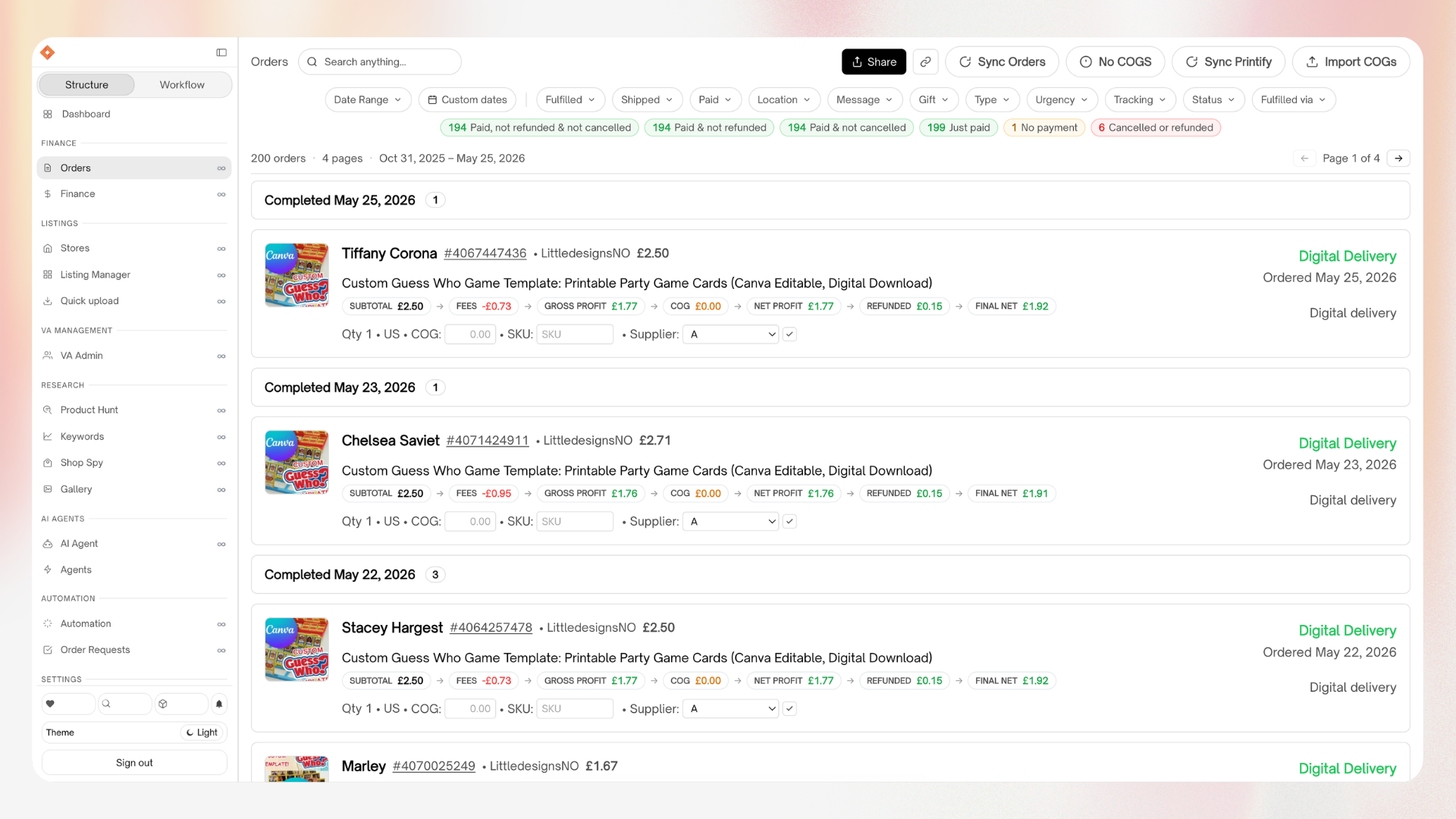Open the Paid filter dropdown
1456x819 pixels.
click(715, 99)
